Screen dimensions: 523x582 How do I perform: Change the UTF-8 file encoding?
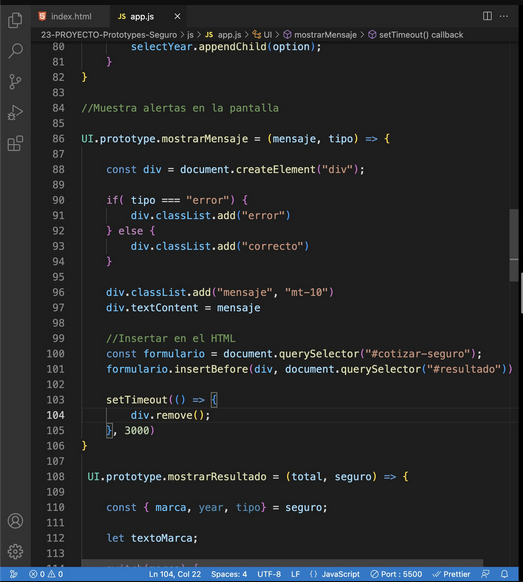269,574
